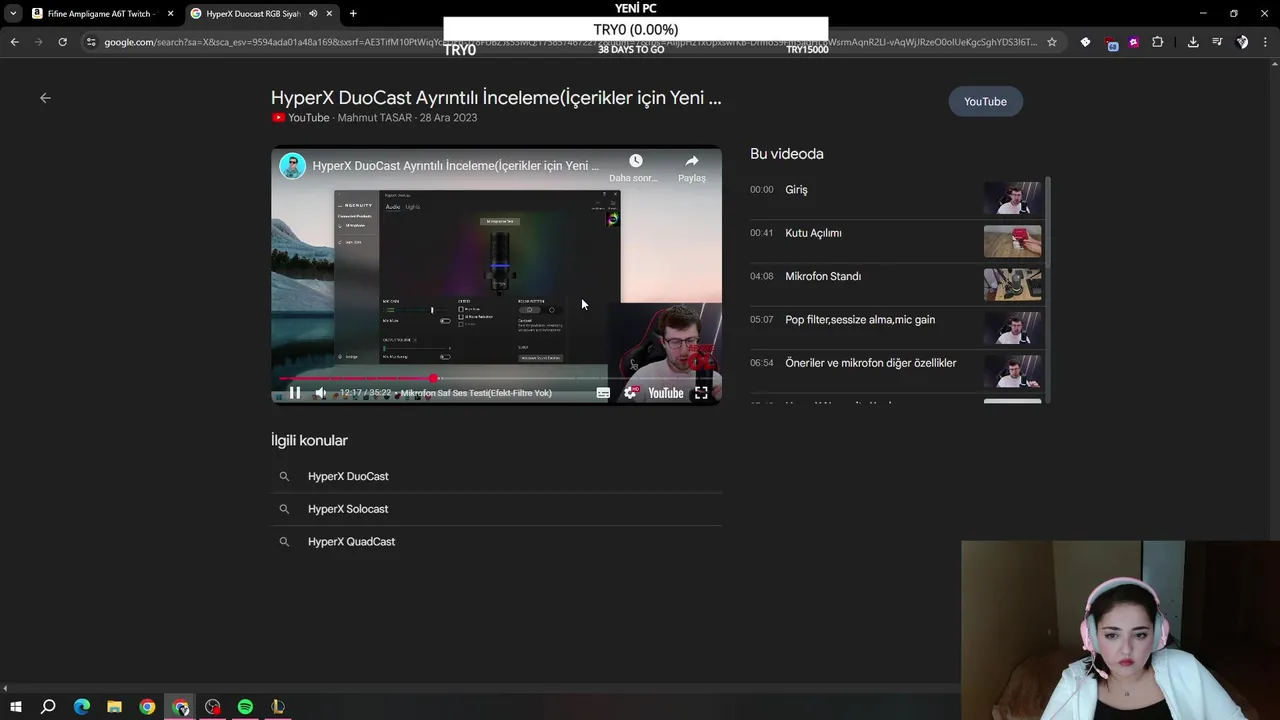Click the back arrow on the video page

pyautogui.click(x=45, y=98)
